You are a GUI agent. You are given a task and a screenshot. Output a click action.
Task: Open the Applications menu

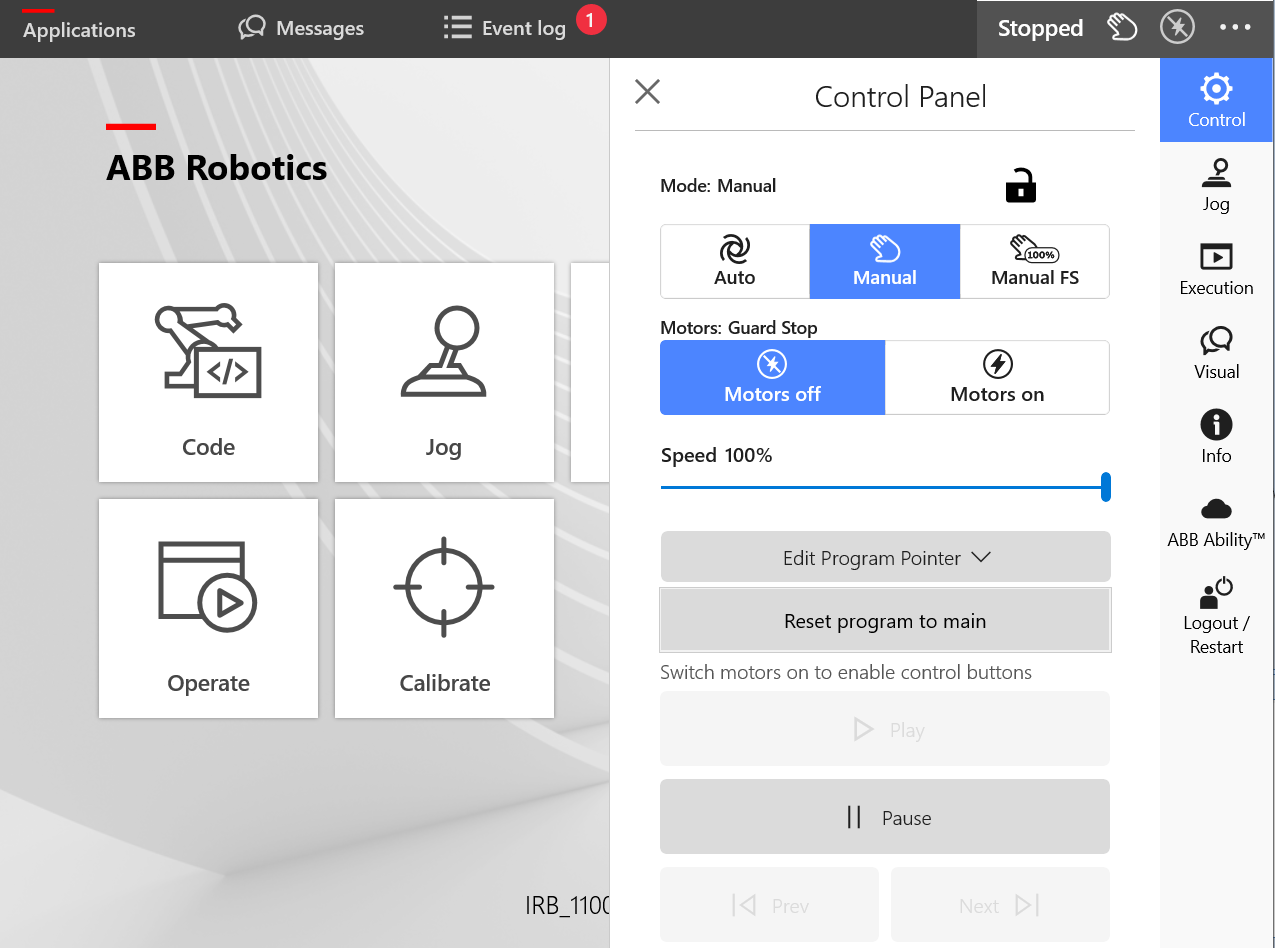point(79,30)
